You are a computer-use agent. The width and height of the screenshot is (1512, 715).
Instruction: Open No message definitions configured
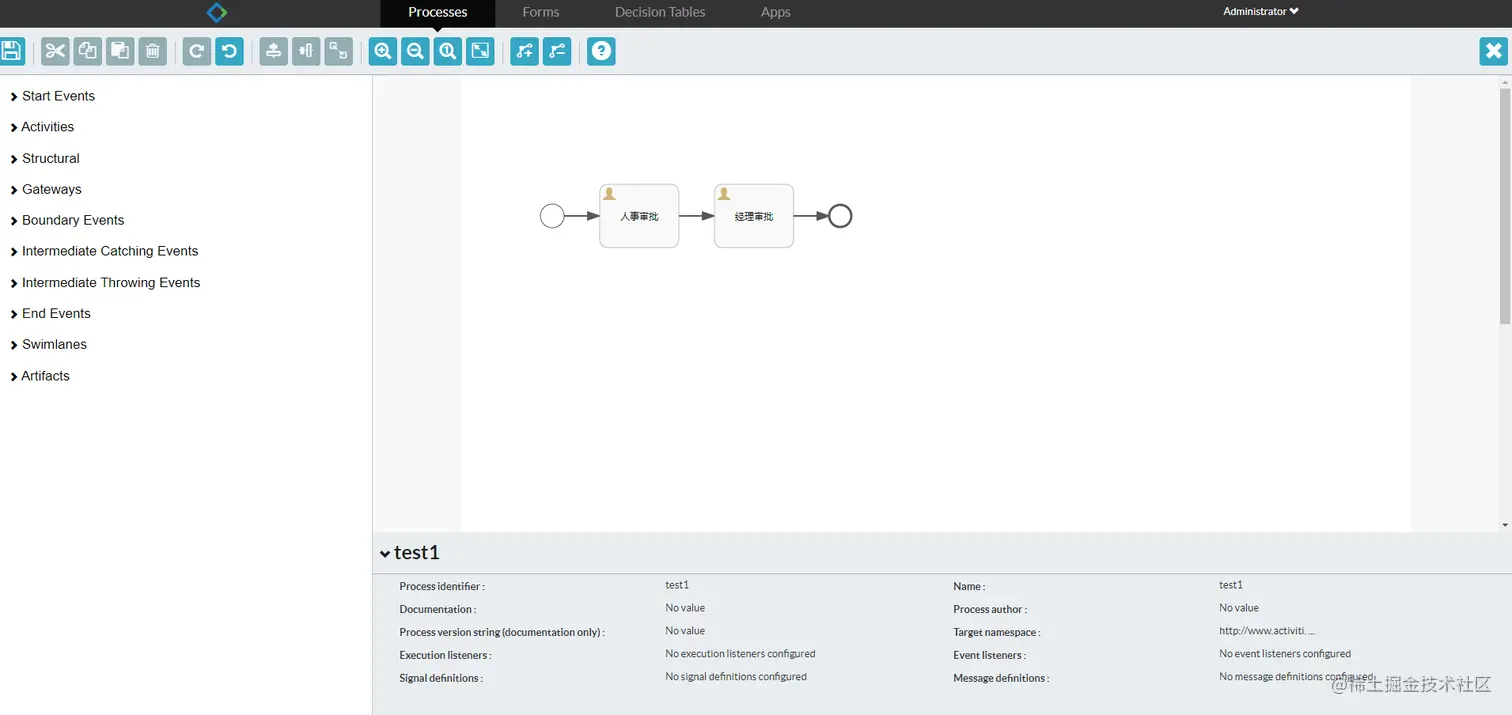1296,677
